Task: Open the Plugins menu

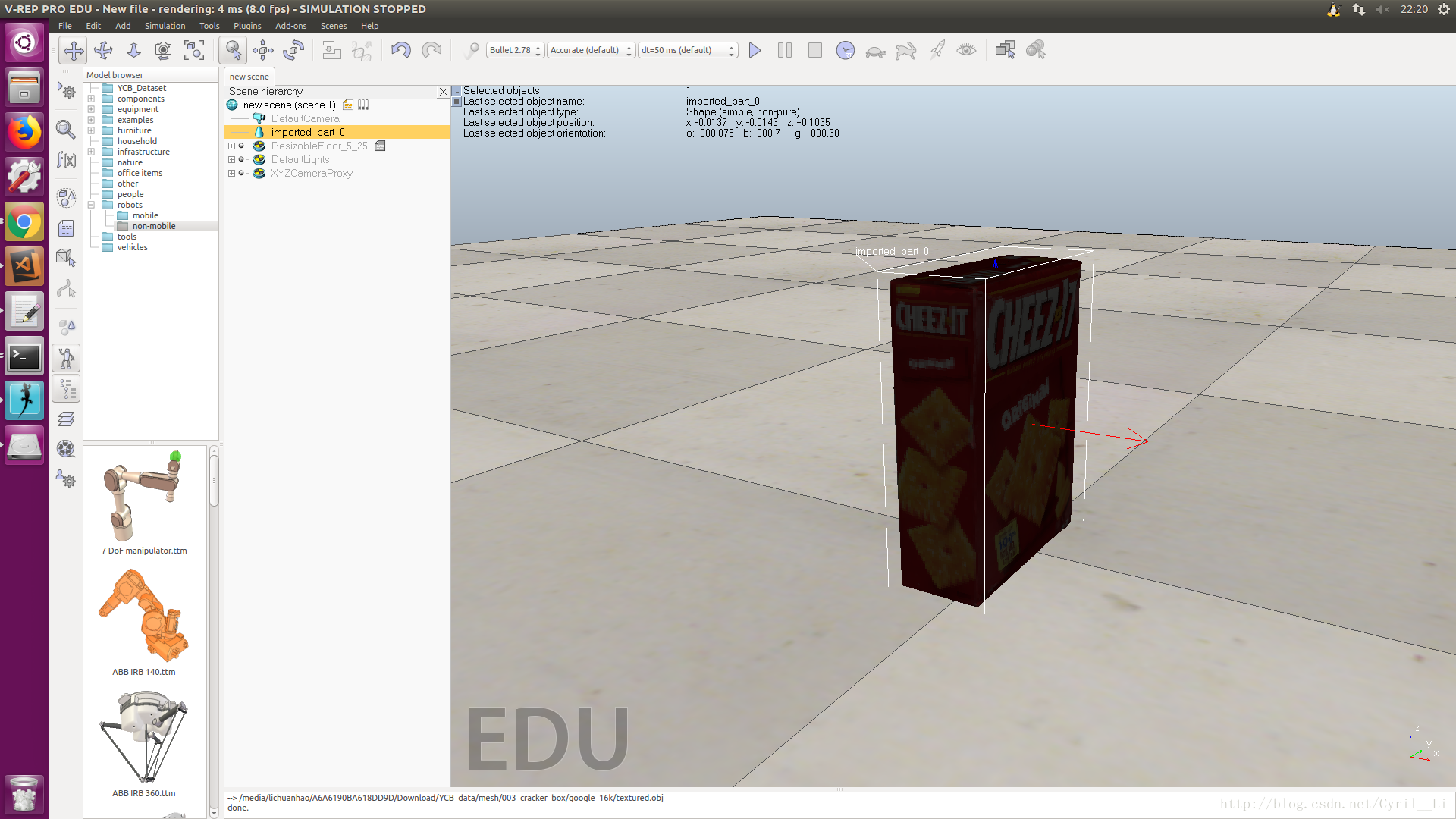Action: pyautogui.click(x=247, y=26)
